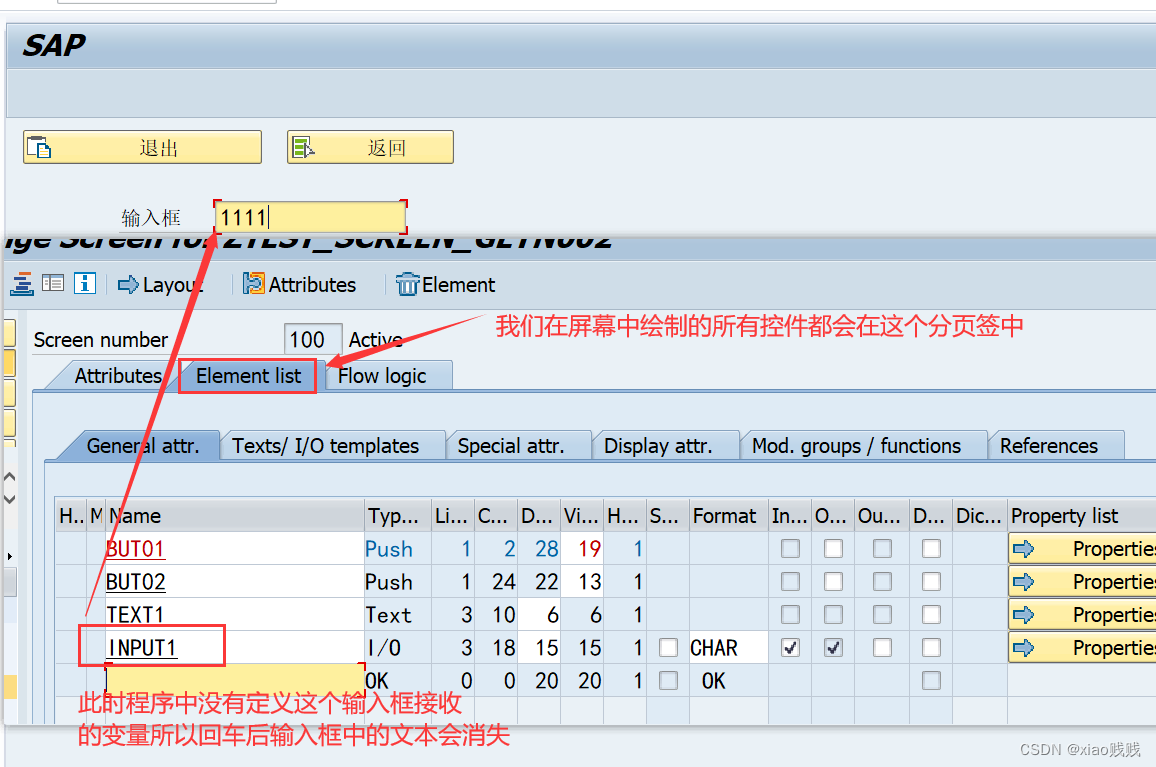The image size is (1156, 767).
Task: Click the Attributes icon with folder symbol
Action: point(255,284)
